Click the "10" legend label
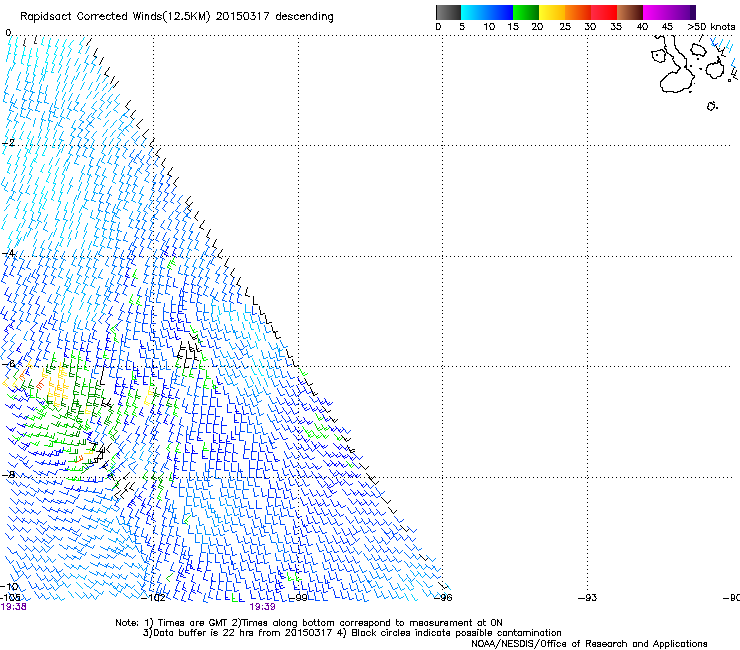The height and width of the screenshot is (650, 740). point(489,27)
